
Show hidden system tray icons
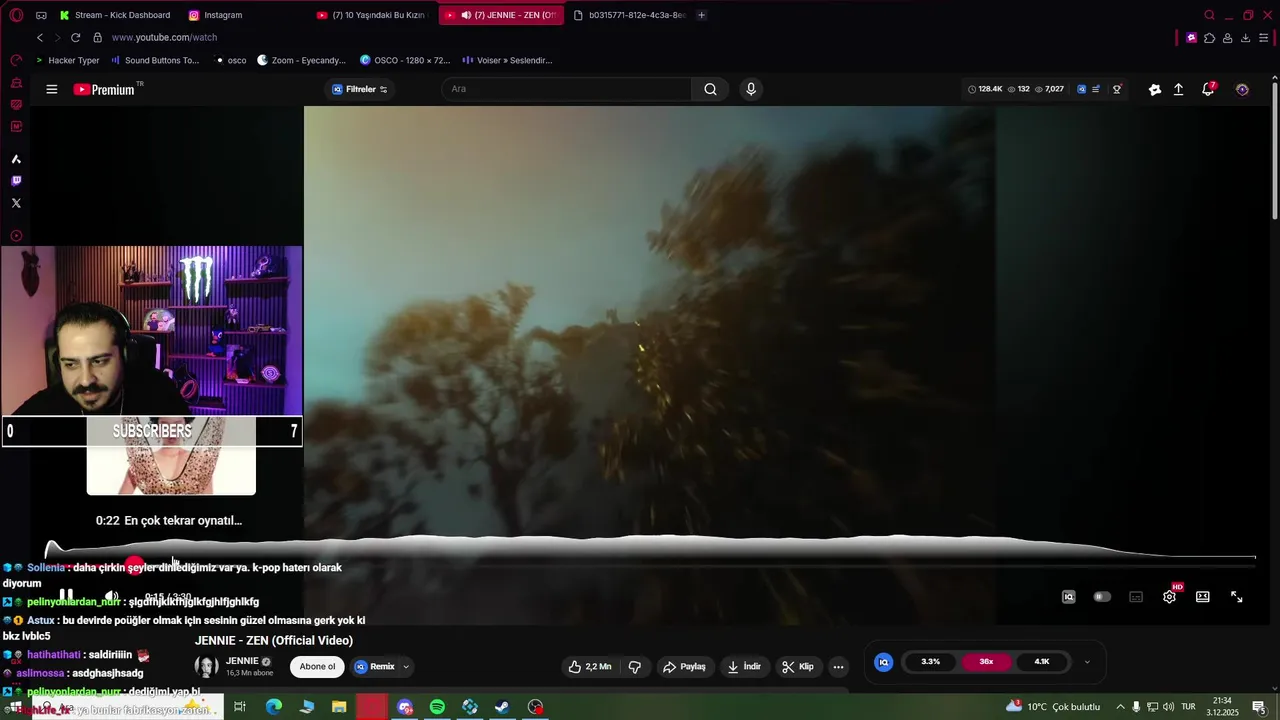1120,707
